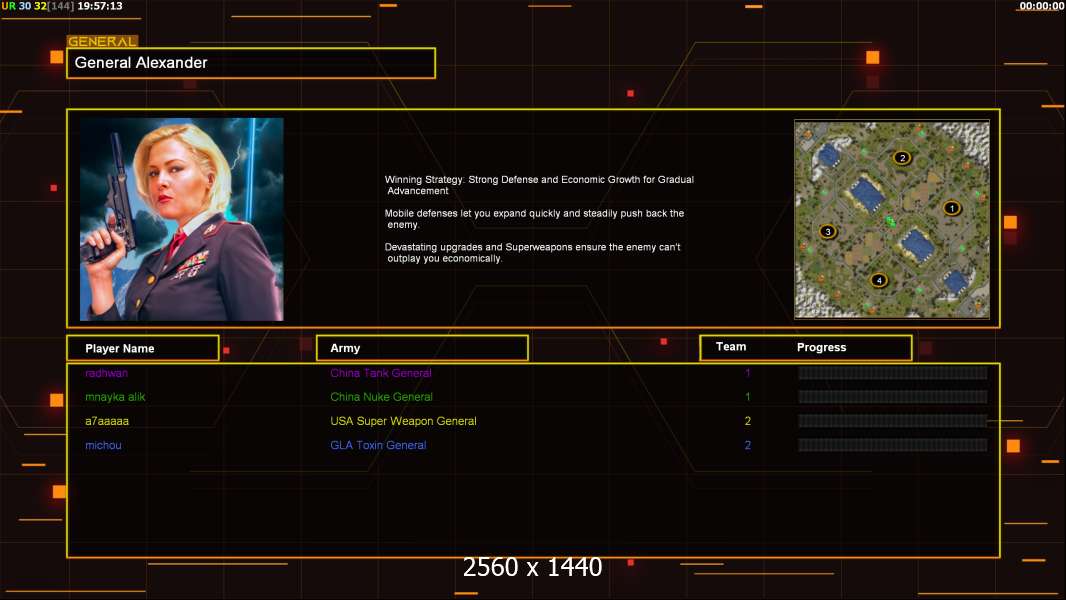The image size is (1066, 600).
Task: Select player mnayka alik row
Action: pyautogui.click(x=533, y=397)
